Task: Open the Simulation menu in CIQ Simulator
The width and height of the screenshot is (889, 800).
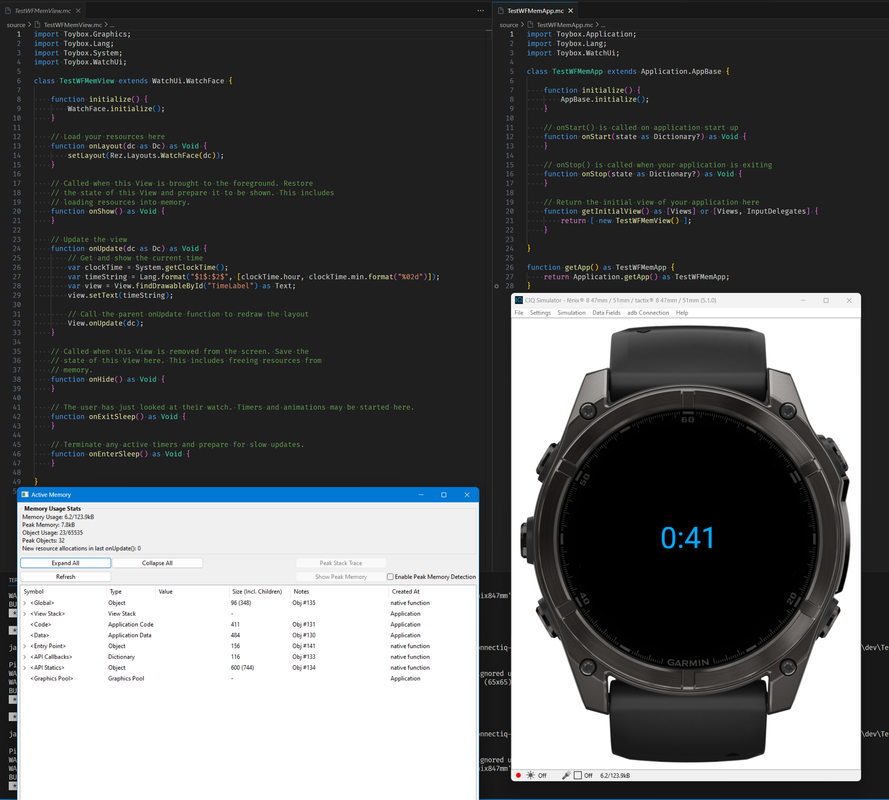Action: [x=571, y=312]
